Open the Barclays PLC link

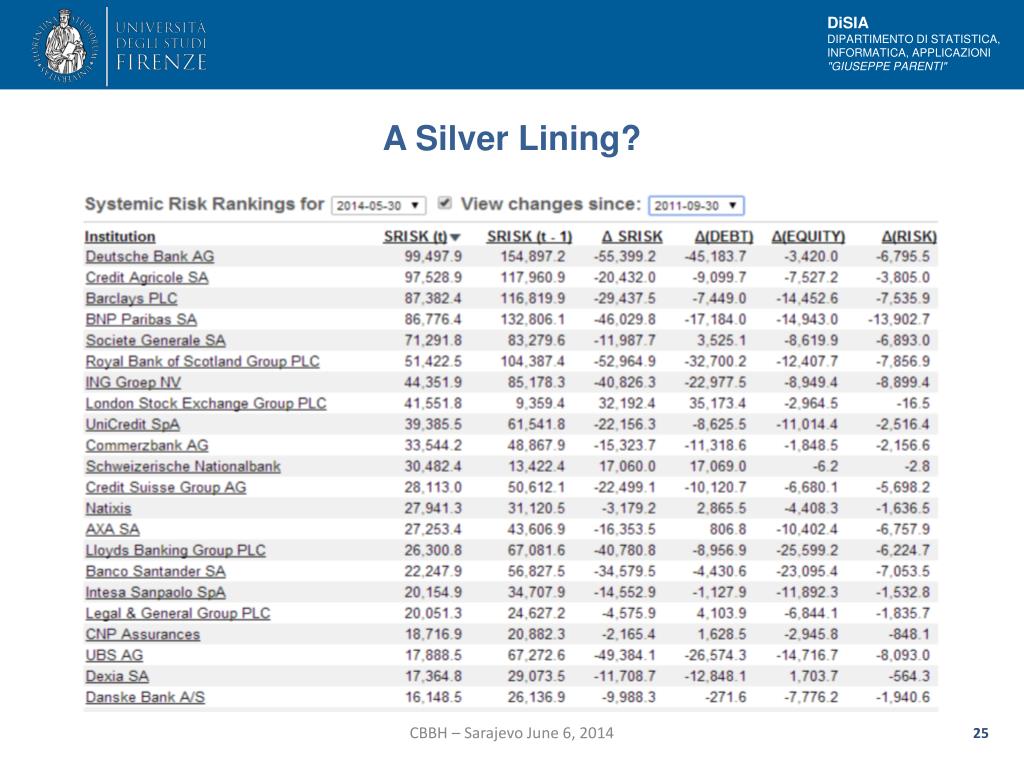pyautogui.click(x=131, y=298)
